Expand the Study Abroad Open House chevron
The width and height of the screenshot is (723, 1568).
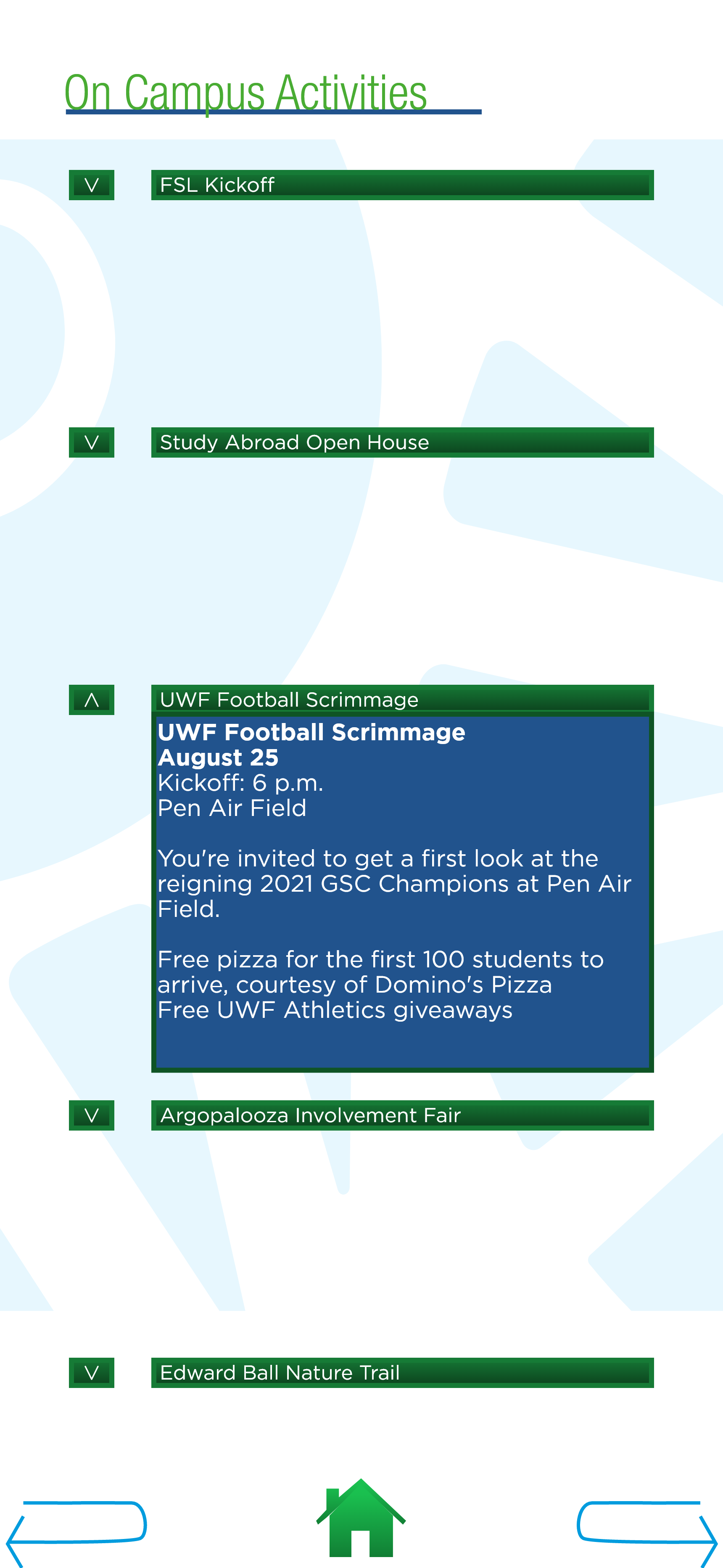[x=91, y=442]
